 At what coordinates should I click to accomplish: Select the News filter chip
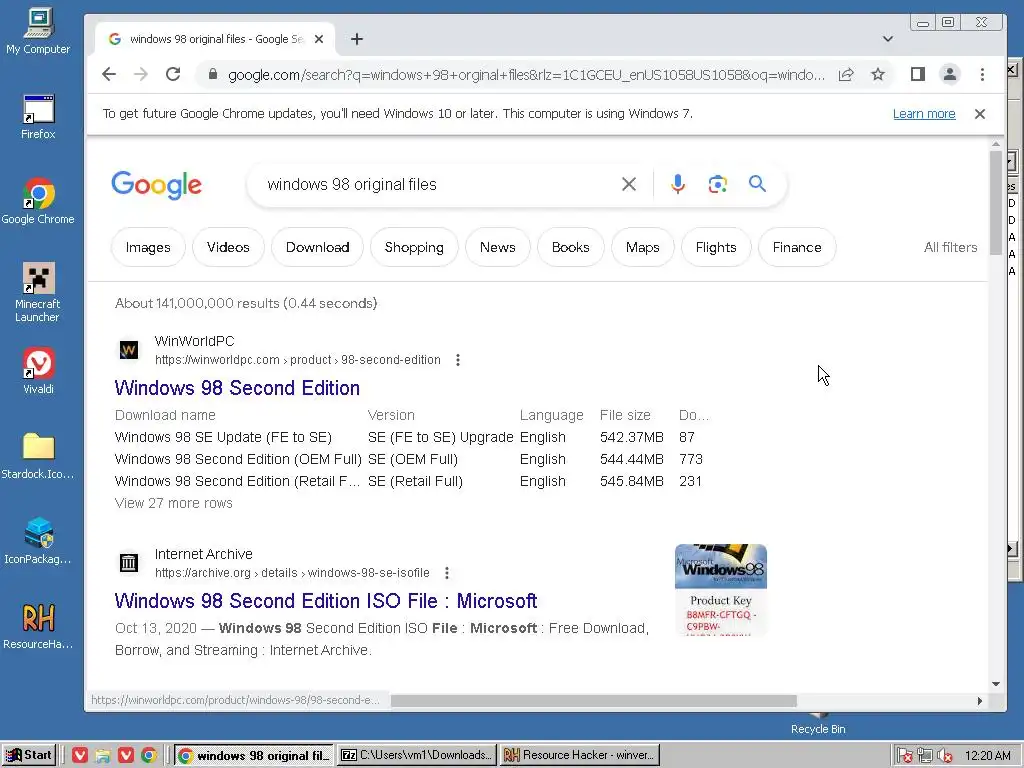498,248
